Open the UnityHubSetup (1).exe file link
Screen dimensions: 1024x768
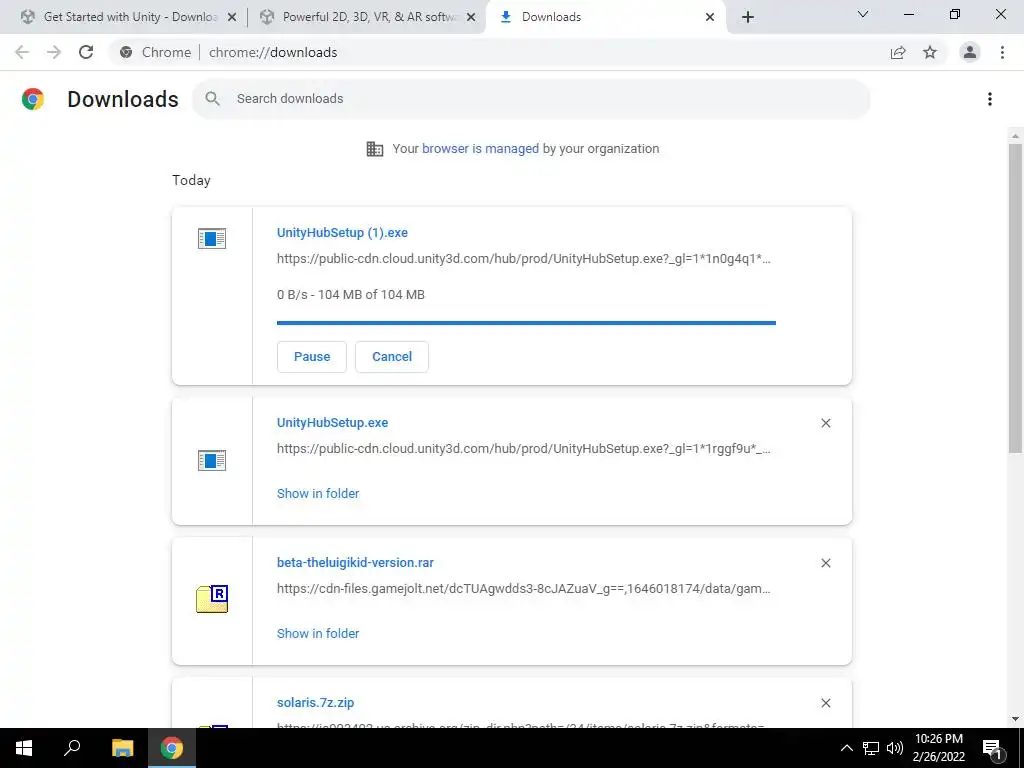click(342, 232)
